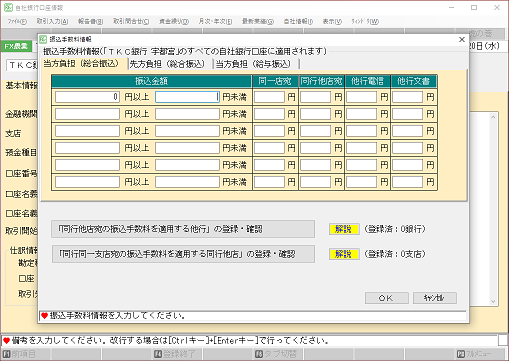Open 解説 beside 登録済：0銀行
Screen dimensions: 509x361
tap(344, 229)
